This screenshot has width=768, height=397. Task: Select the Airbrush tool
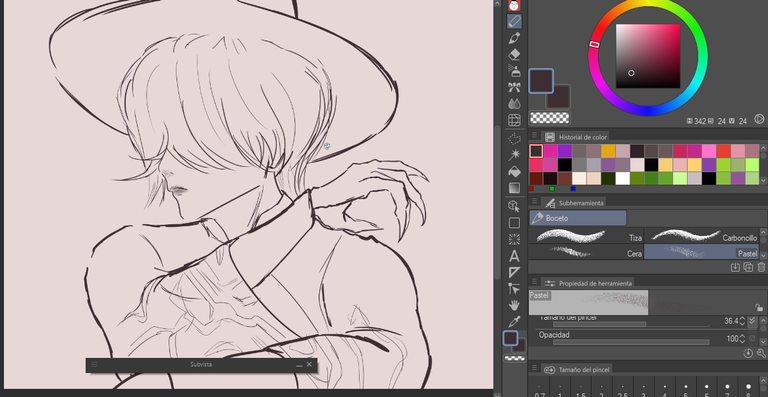(x=514, y=70)
